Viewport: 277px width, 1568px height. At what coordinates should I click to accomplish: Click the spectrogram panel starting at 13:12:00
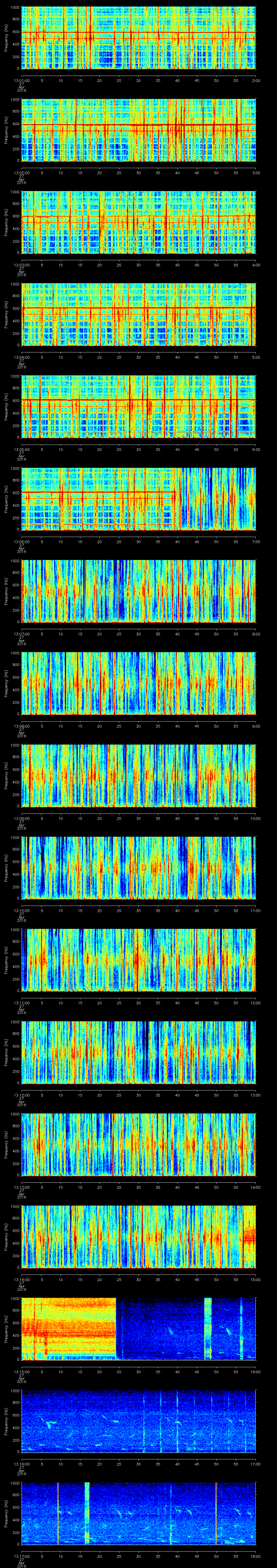139,1052
